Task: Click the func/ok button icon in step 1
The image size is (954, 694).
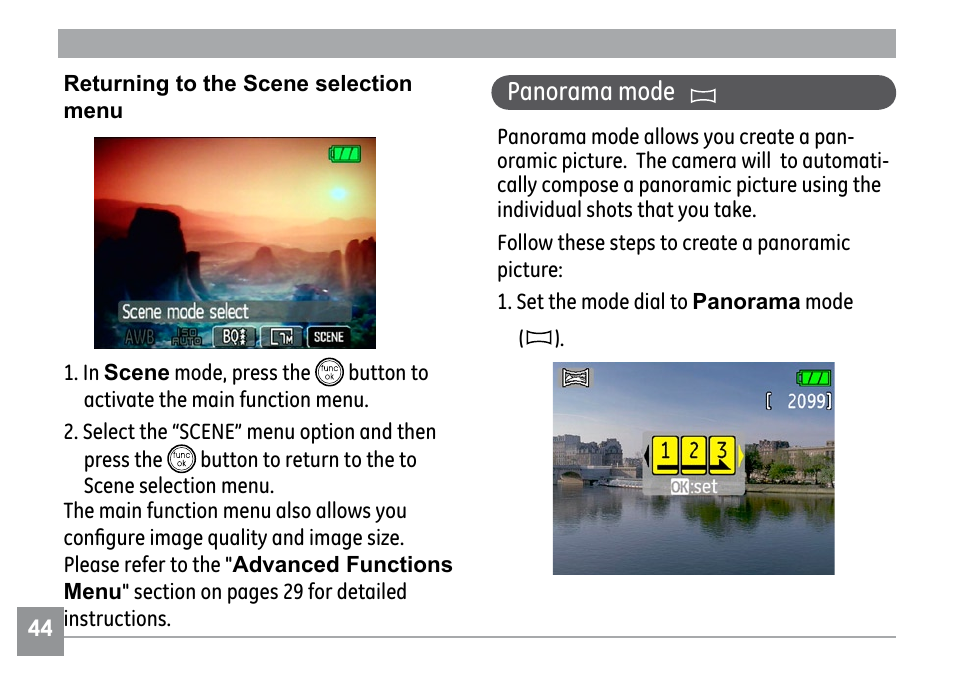Action: click(x=329, y=372)
